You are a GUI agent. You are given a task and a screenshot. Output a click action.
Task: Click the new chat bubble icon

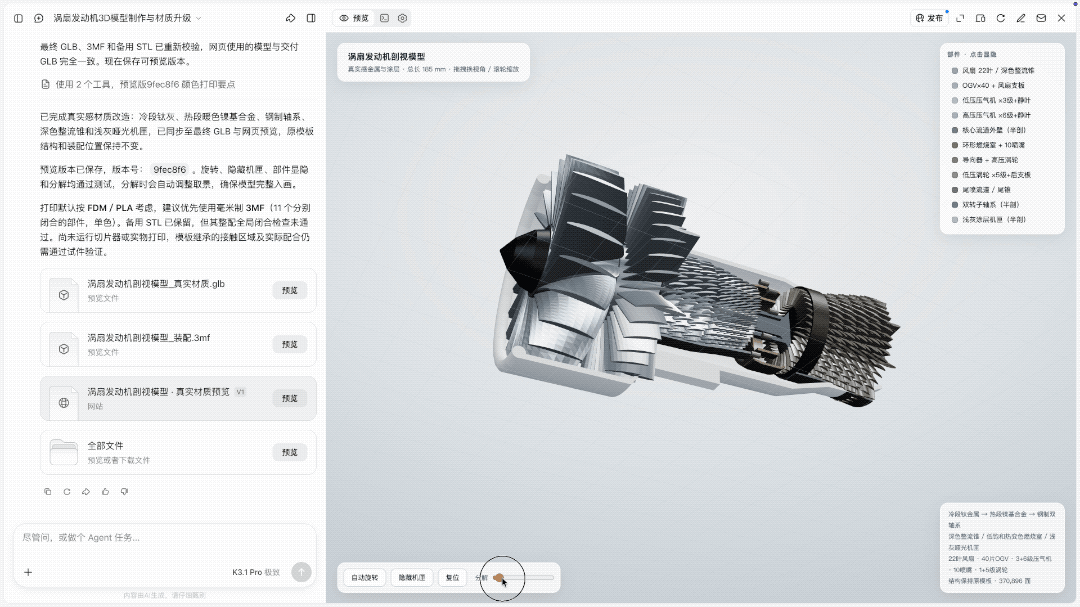[x=39, y=18]
